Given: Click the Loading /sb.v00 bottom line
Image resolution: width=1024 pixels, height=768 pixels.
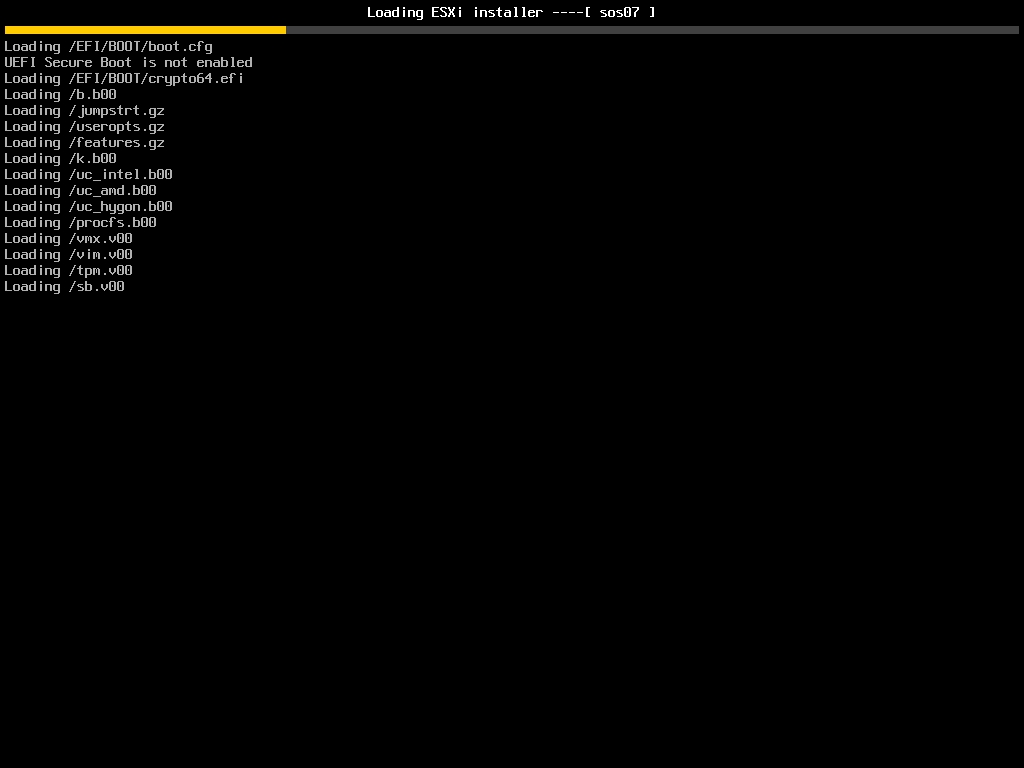Looking at the screenshot, I should [x=65, y=286].
